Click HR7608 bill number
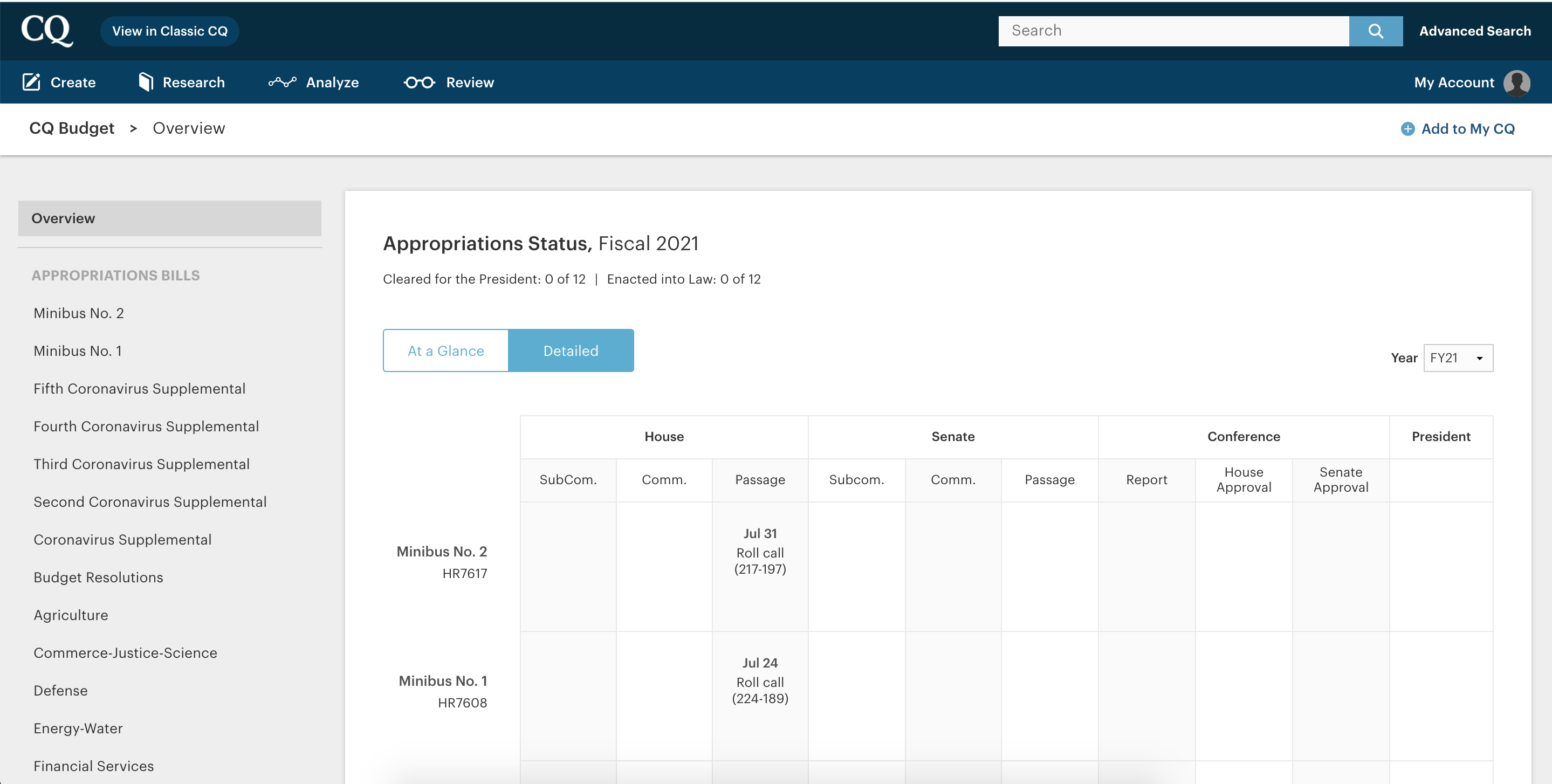The height and width of the screenshot is (784, 1552). [x=462, y=703]
